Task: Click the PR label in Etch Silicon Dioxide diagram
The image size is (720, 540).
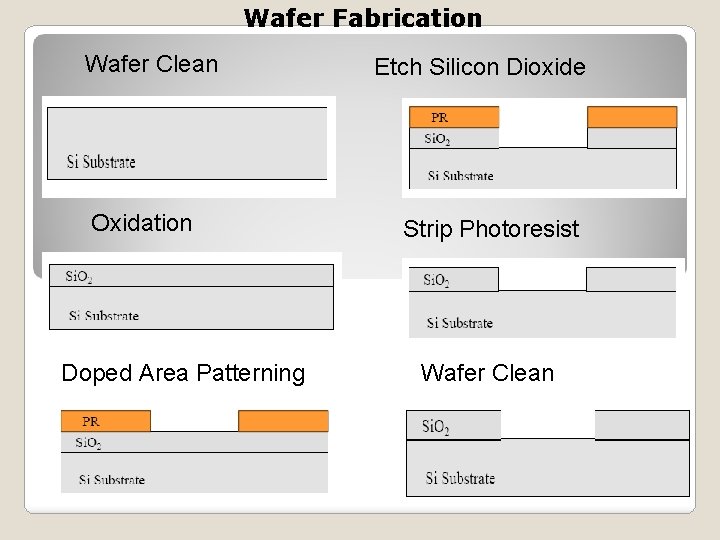Action: tap(439, 118)
